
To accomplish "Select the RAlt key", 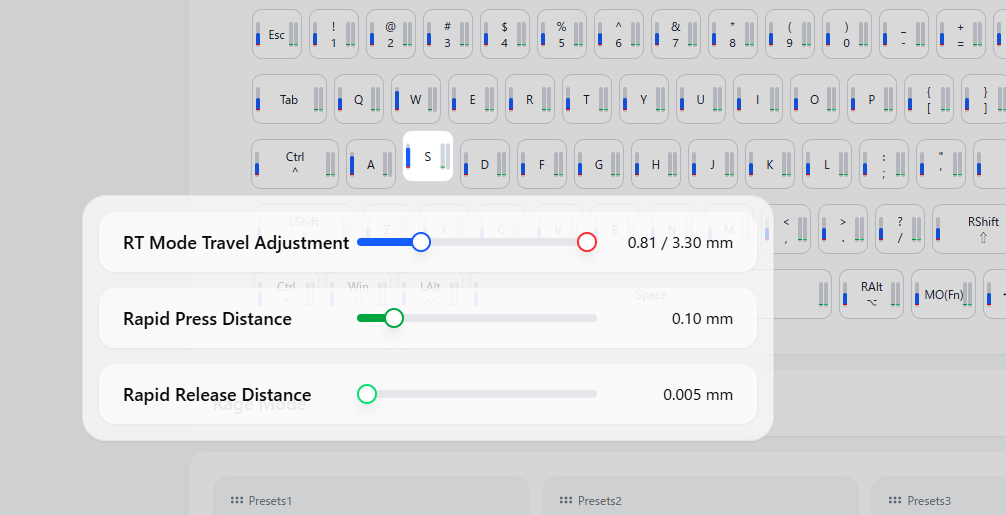I will point(871,294).
